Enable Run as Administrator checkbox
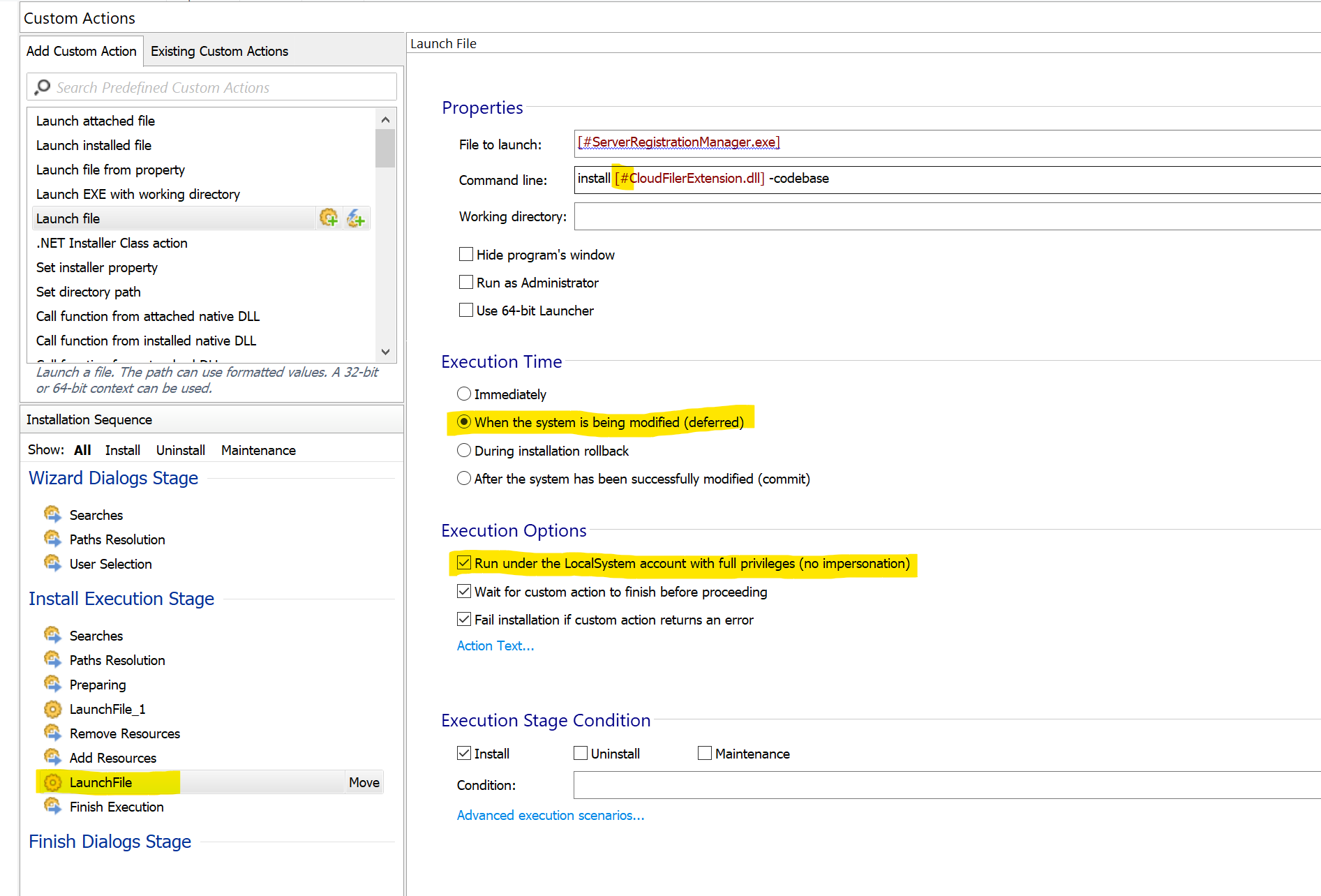This screenshot has width=1321, height=896. pyautogui.click(x=466, y=282)
